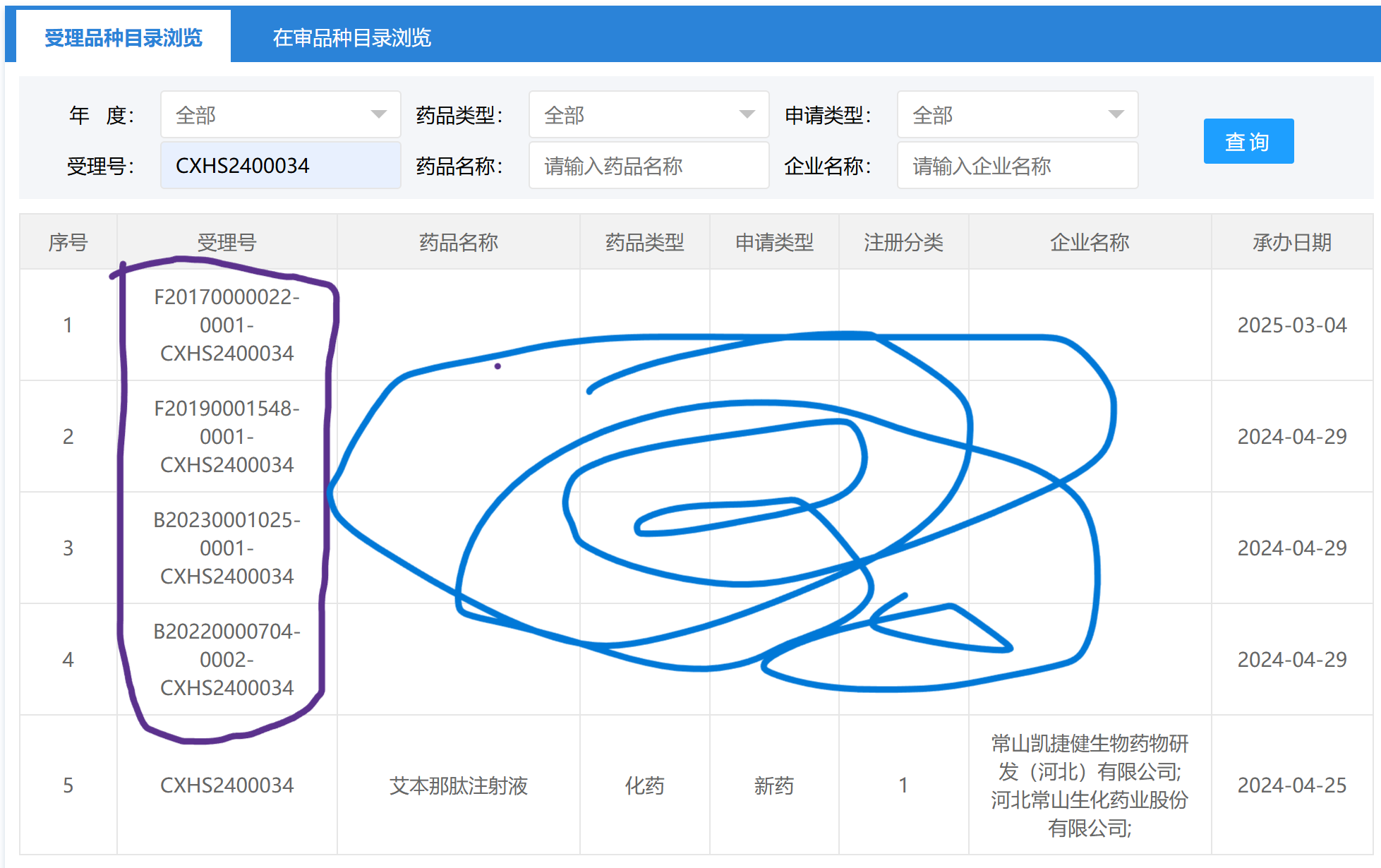The height and width of the screenshot is (868, 1381).
Task: Click the 企业名称 input field
Action: click(1016, 166)
